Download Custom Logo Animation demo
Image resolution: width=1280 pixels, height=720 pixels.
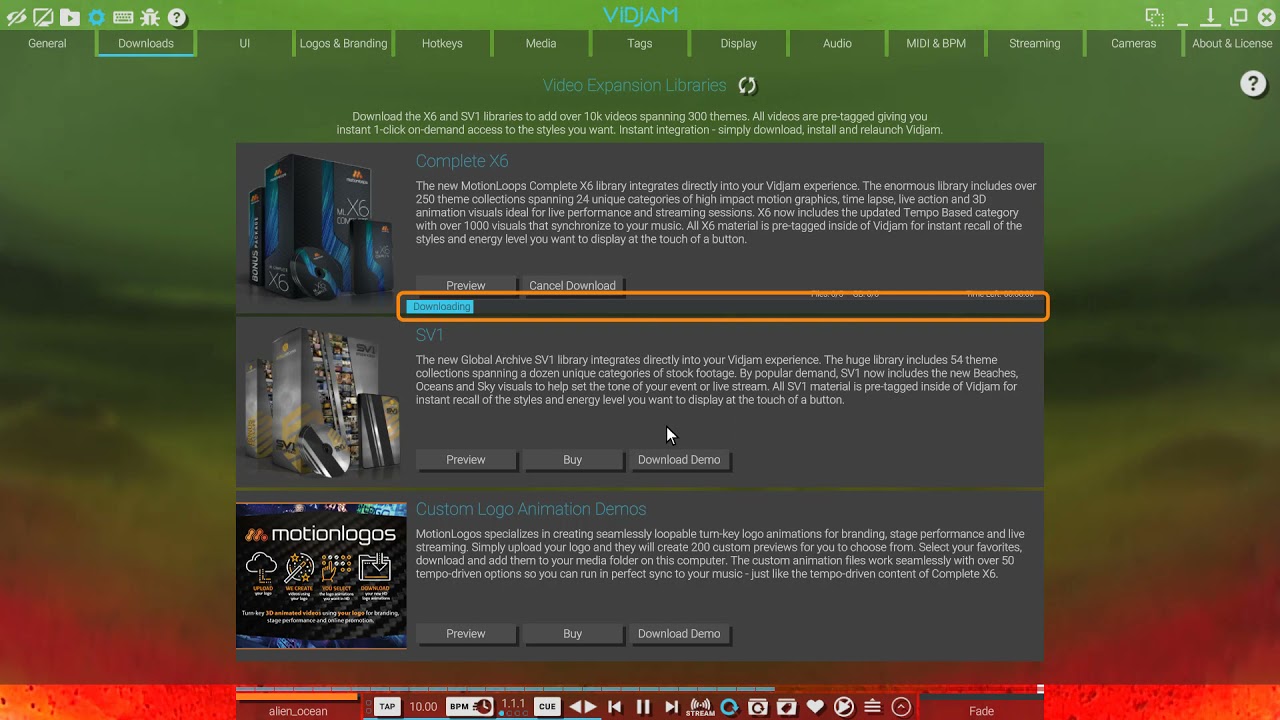pos(679,634)
